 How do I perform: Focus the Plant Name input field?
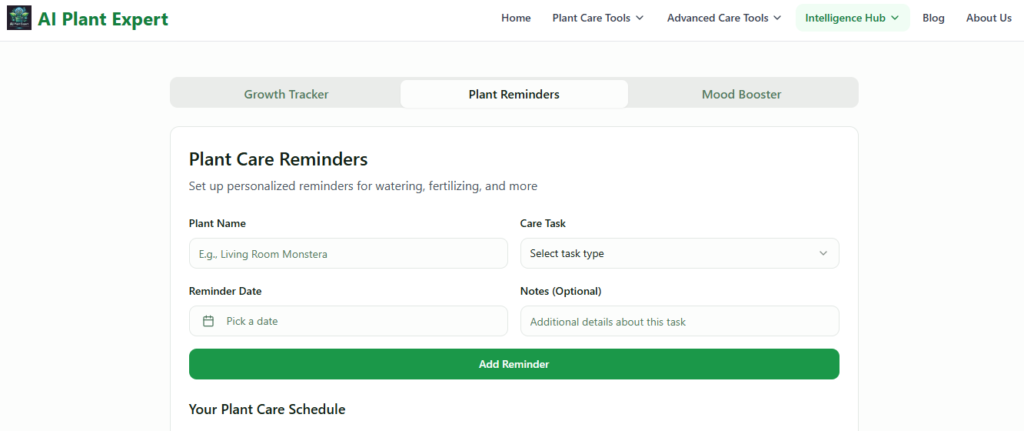pyautogui.click(x=348, y=254)
